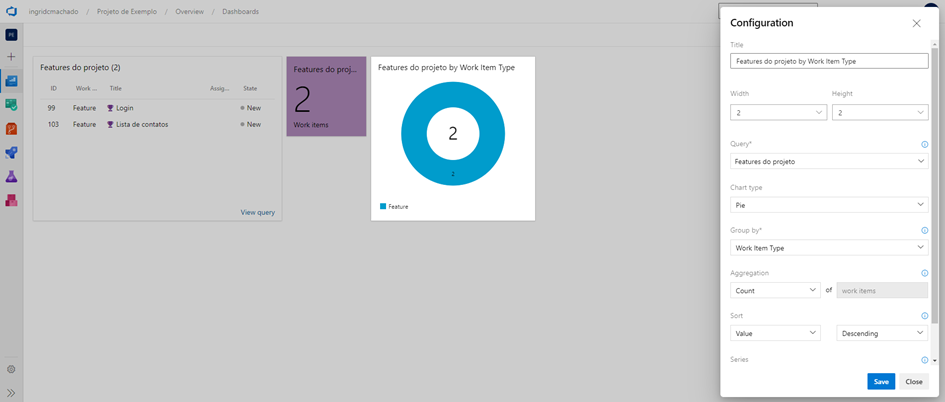
Task: Open the Chart type Pie dropdown
Action: pyautogui.click(x=829, y=205)
